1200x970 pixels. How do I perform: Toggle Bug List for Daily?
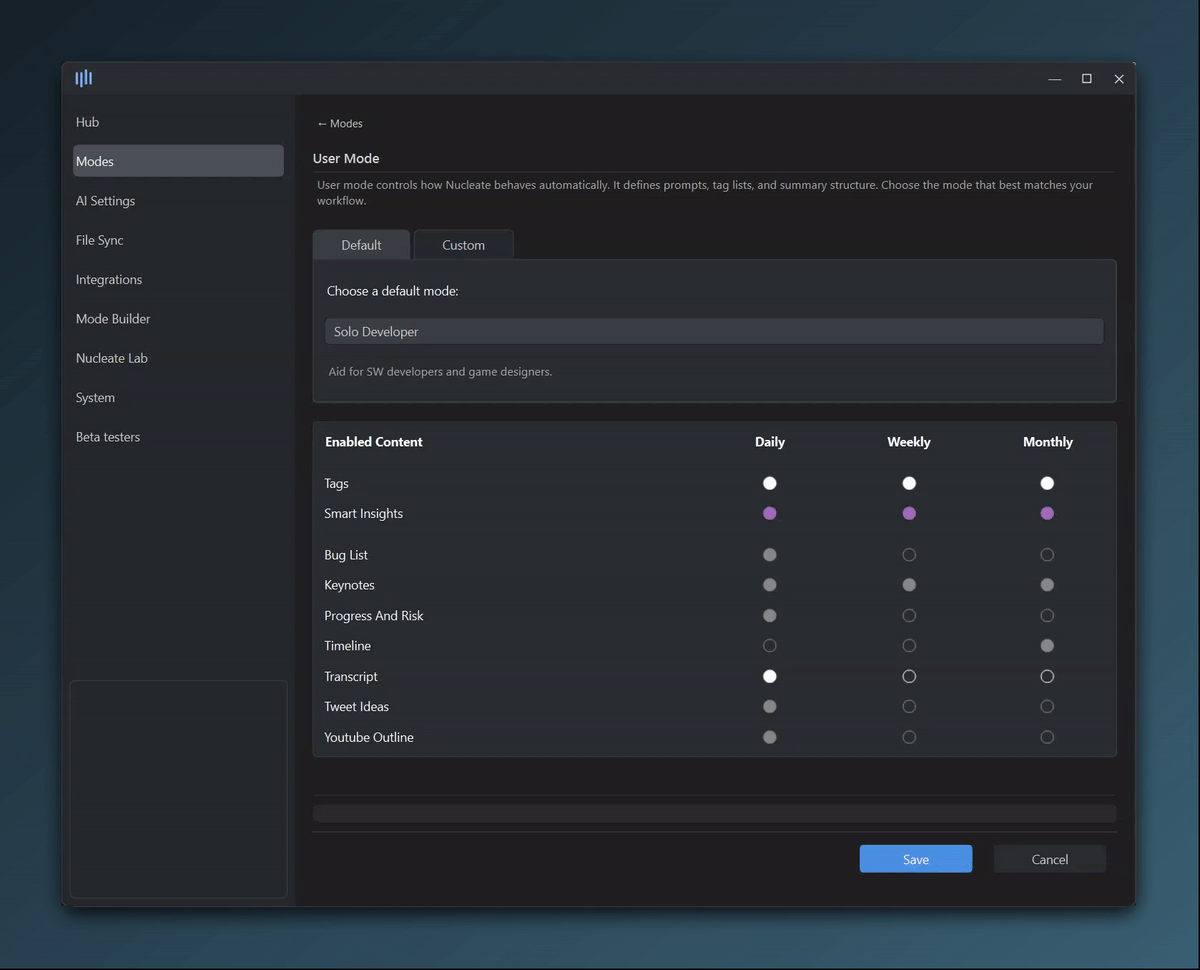click(x=770, y=555)
